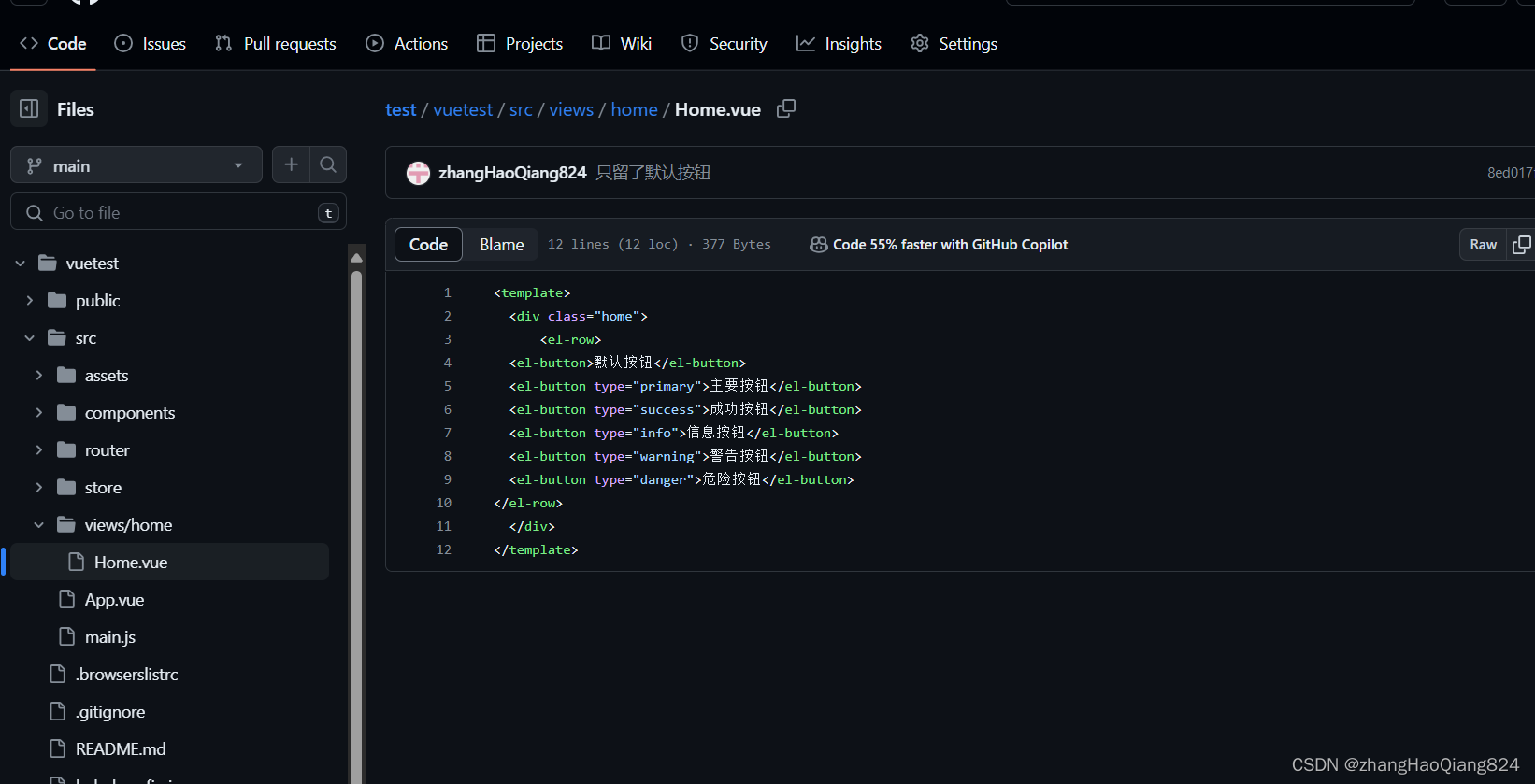Viewport: 1535px width, 784px height.
Task: Click the store folder icon
Action: coord(66,487)
